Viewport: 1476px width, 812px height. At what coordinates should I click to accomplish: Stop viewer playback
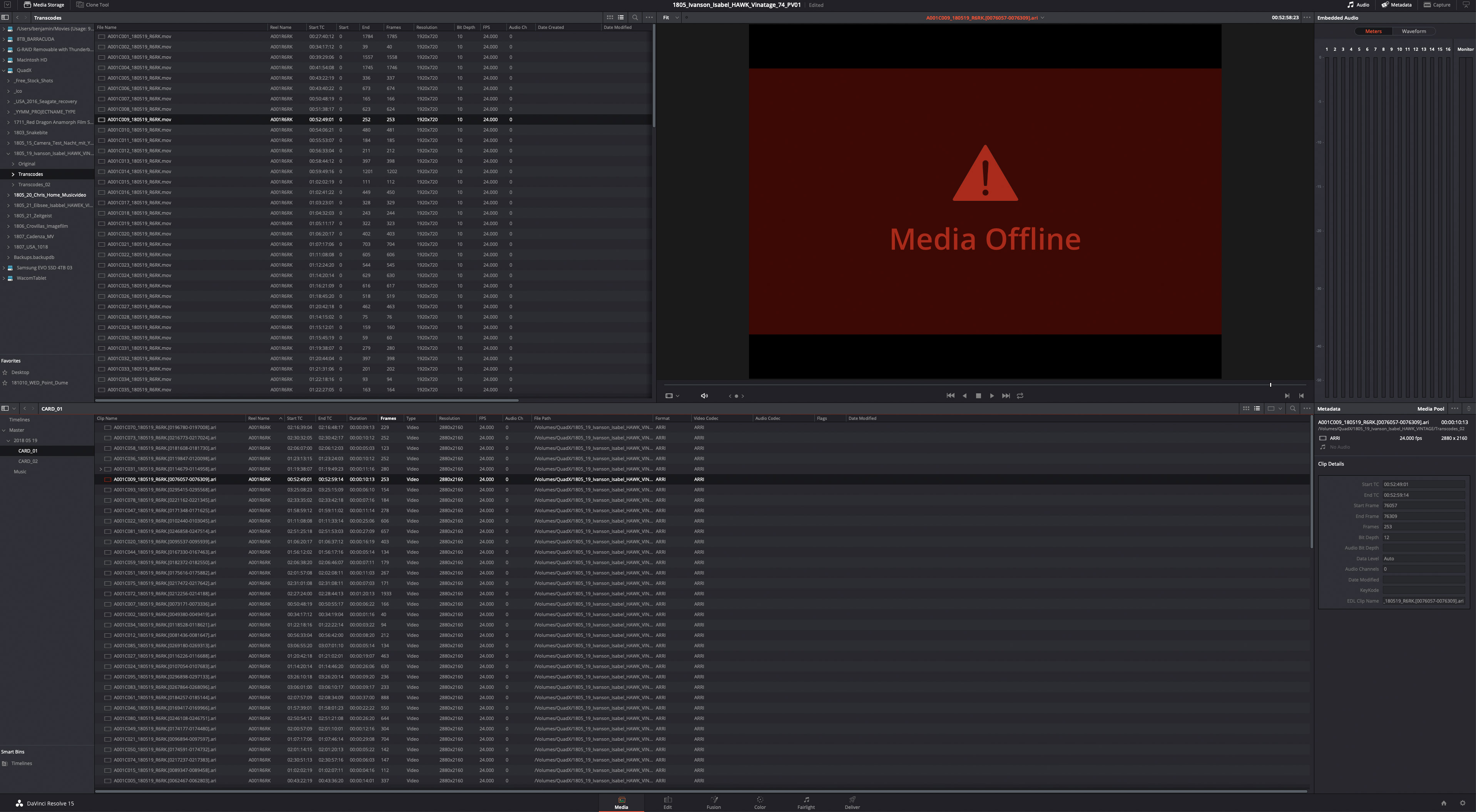point(978,395)
